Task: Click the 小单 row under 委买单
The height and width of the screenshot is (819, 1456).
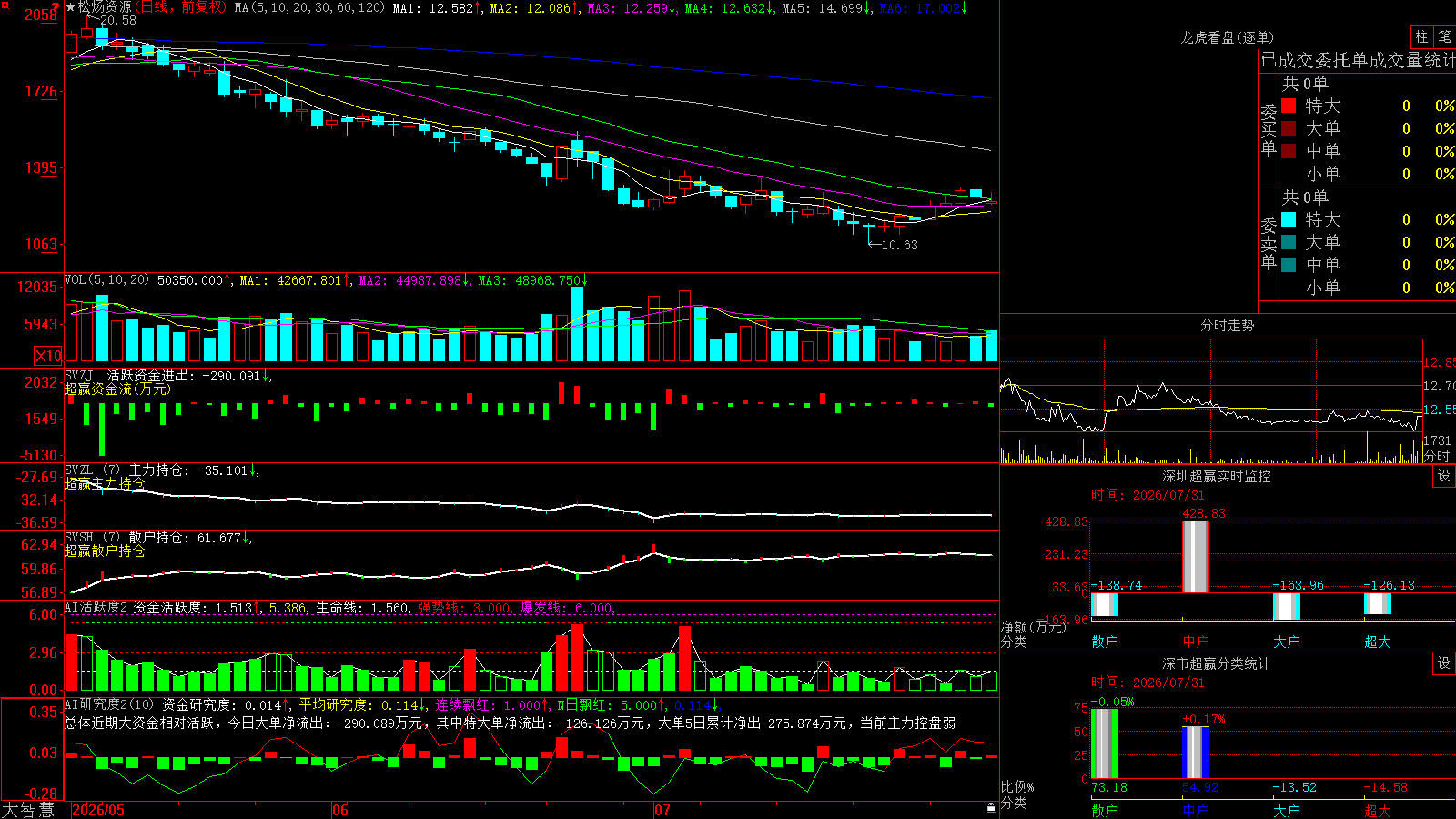Action: (x=1367, y=174)
